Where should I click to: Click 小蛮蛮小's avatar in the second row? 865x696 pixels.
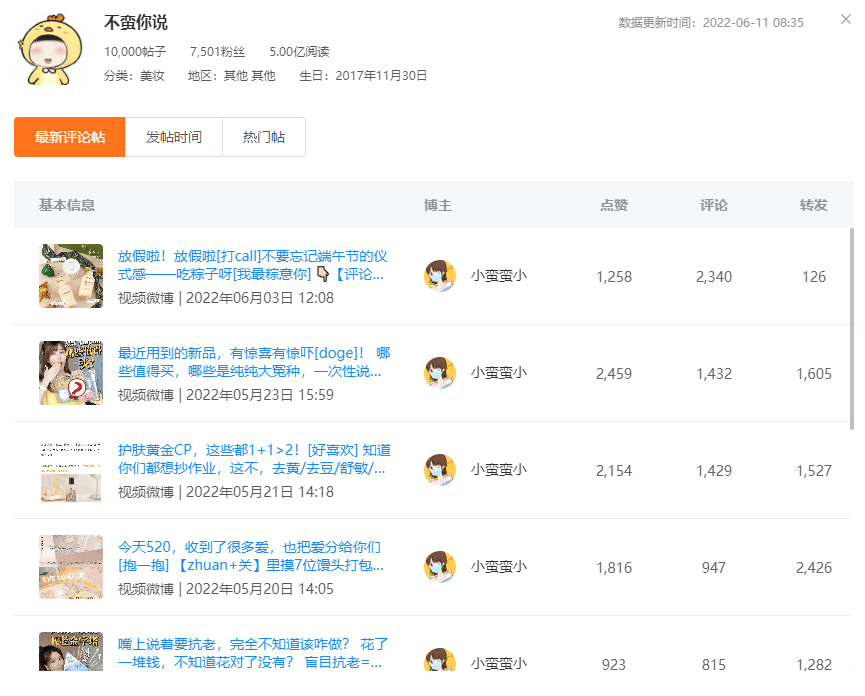coord(440,372)
